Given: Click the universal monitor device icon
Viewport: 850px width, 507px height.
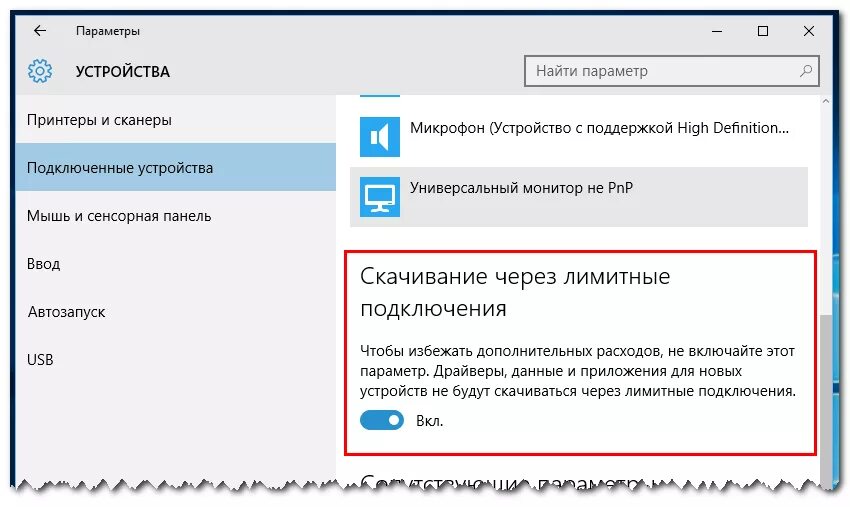Looking at the screenshot, I should [x=379, y=196].
